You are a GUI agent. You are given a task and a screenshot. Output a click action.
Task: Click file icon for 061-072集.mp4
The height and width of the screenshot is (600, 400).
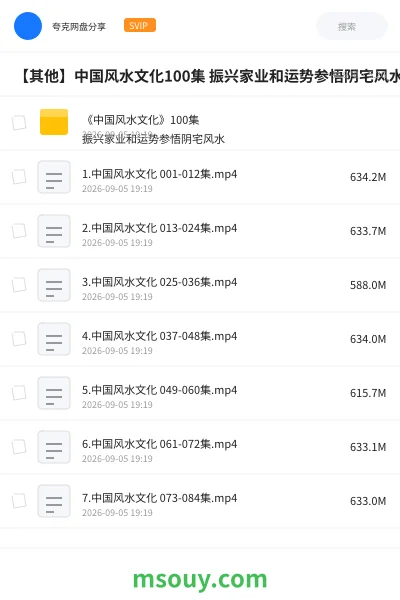click(x=54, y=447)
